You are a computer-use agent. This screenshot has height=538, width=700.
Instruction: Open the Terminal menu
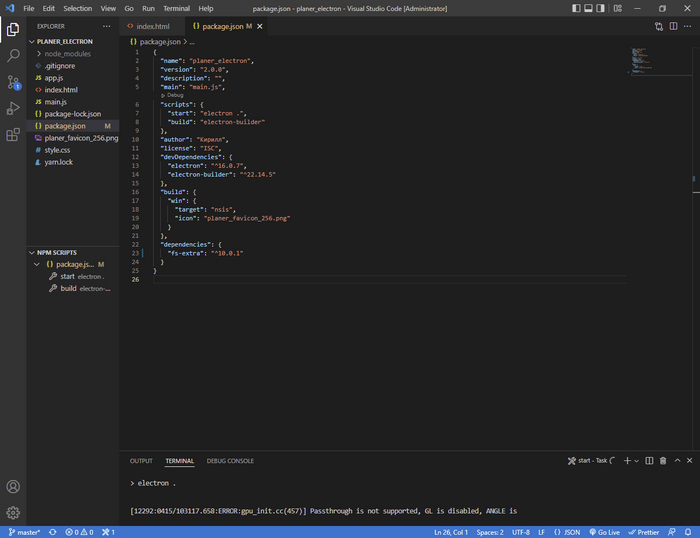click(176, 8)
